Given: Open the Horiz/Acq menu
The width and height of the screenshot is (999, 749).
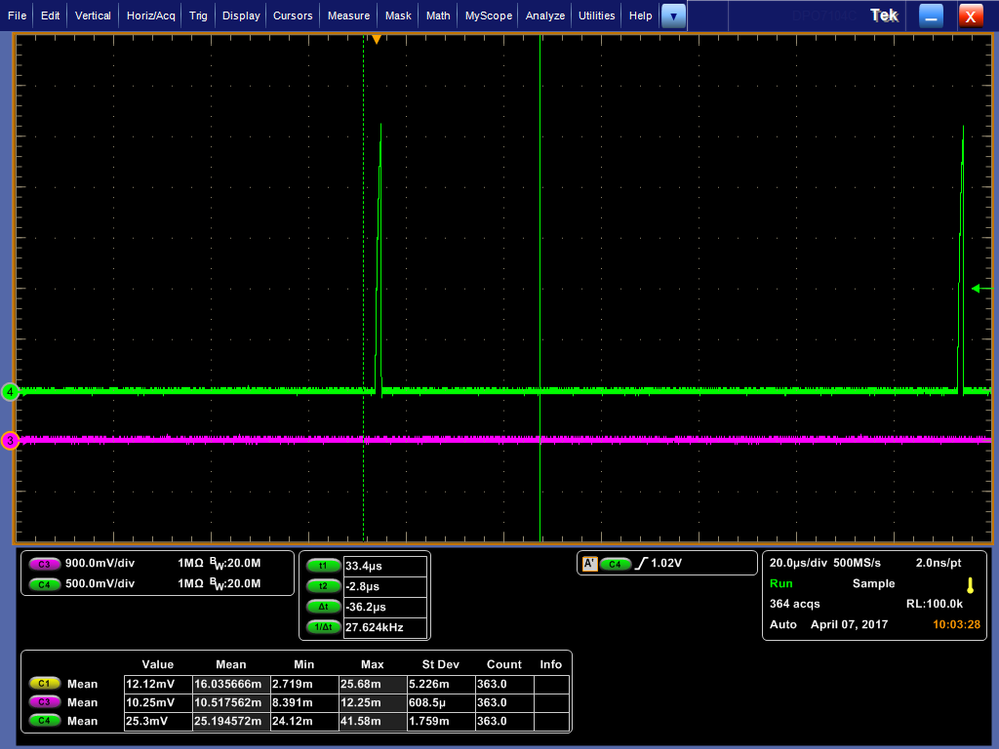Looking at the screenshot, I should click(x=151, y=16).
